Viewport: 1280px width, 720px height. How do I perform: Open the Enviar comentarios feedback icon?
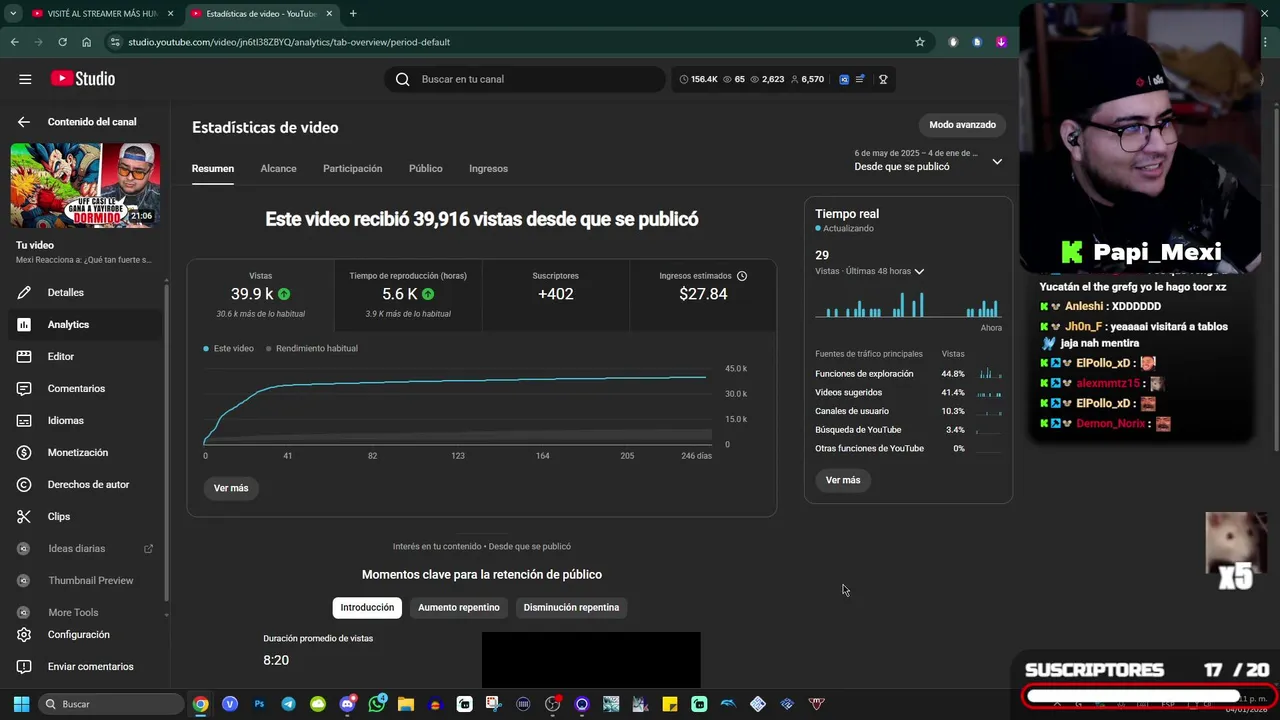24,666
